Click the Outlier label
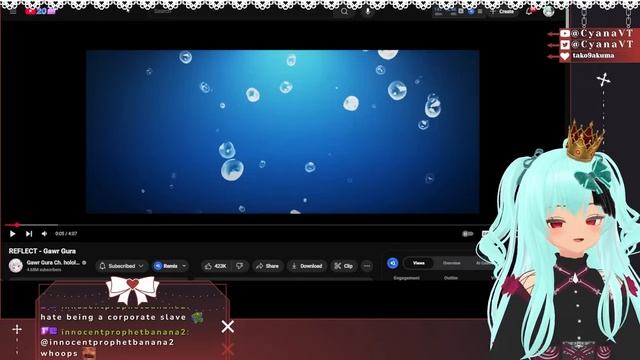This screenshot has height=360, width=640. coord(451,278)
